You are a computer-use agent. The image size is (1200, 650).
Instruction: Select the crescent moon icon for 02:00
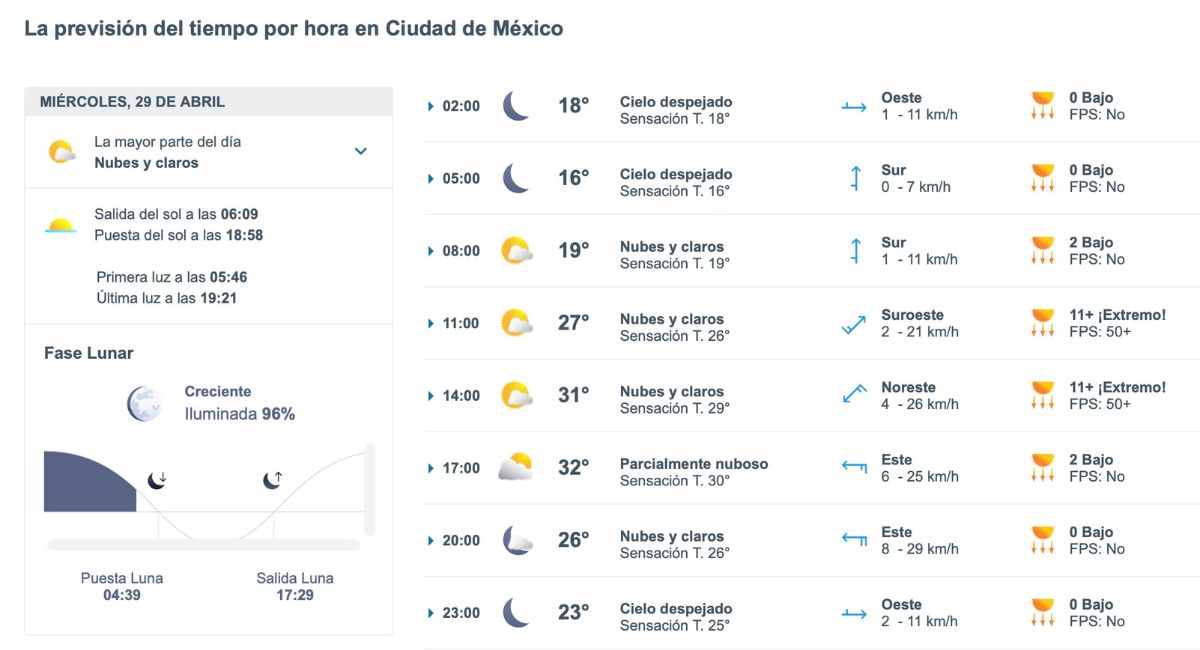515,102
